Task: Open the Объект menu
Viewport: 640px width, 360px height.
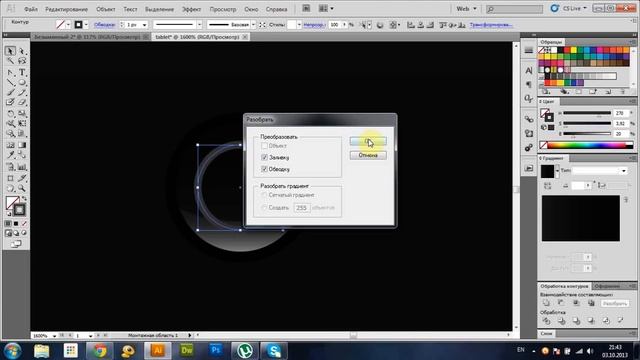Action: [x=106, y=9]
